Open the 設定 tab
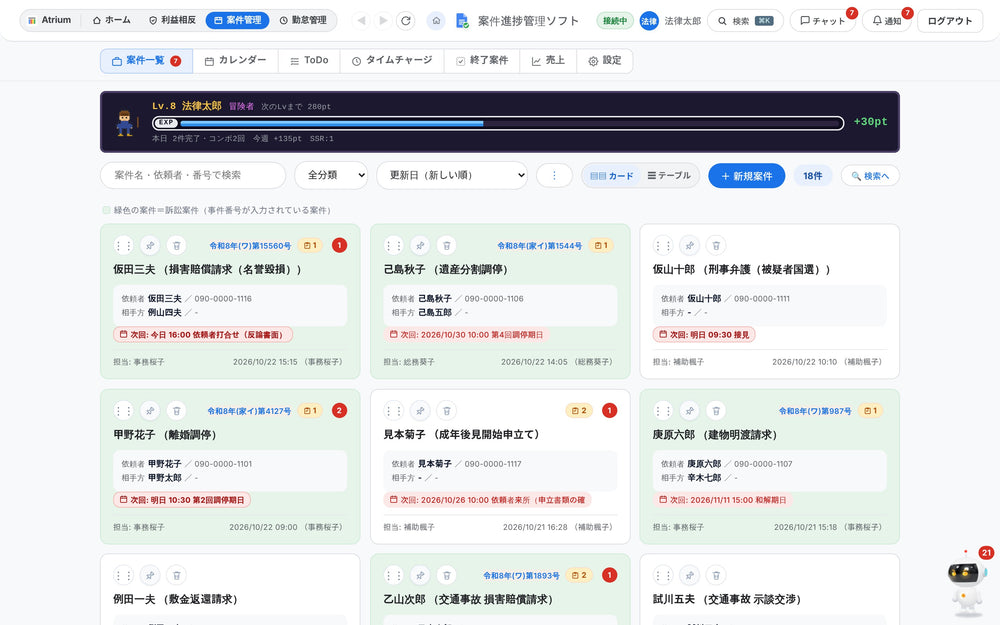This screenshot has height=625, width=1000. (x=605, y=61)
